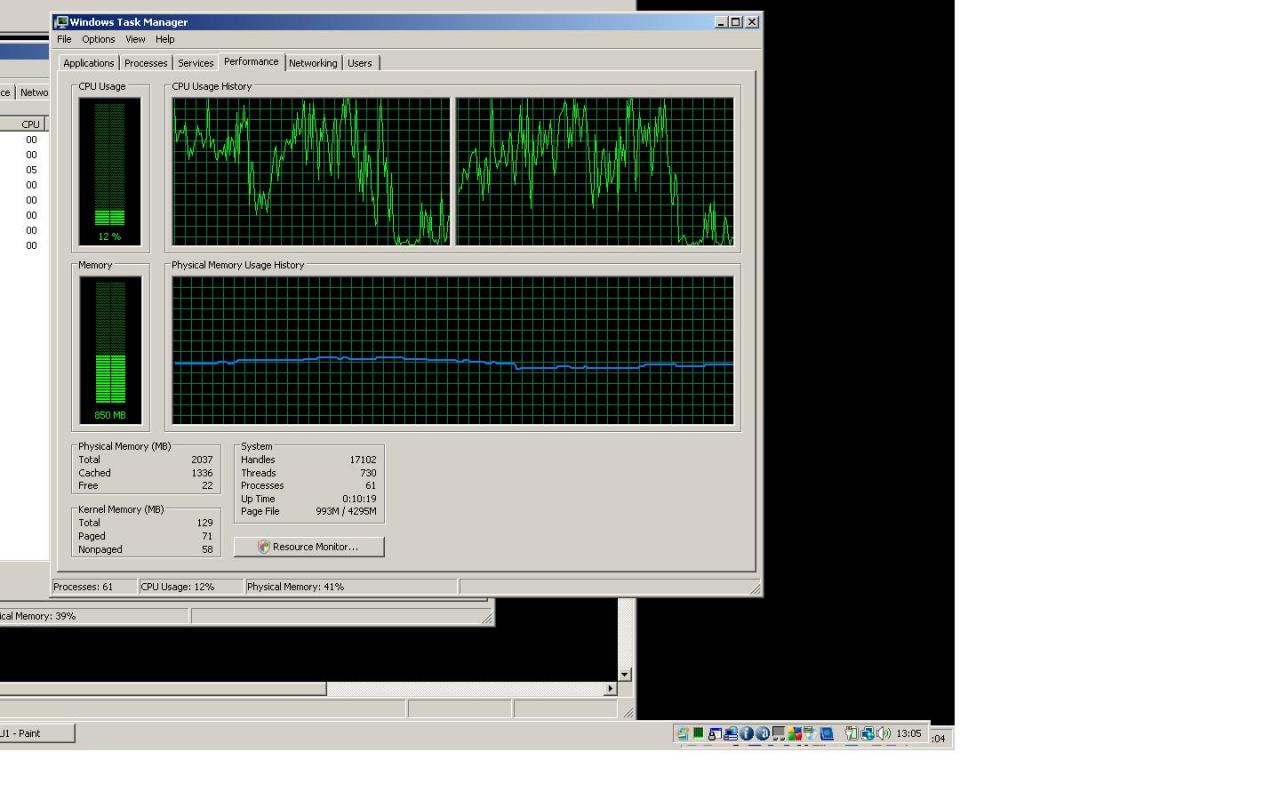This screenshot has height=800, width=1280.
Task: Open the View menu in Task Manager
Action: tap(135, 39)
